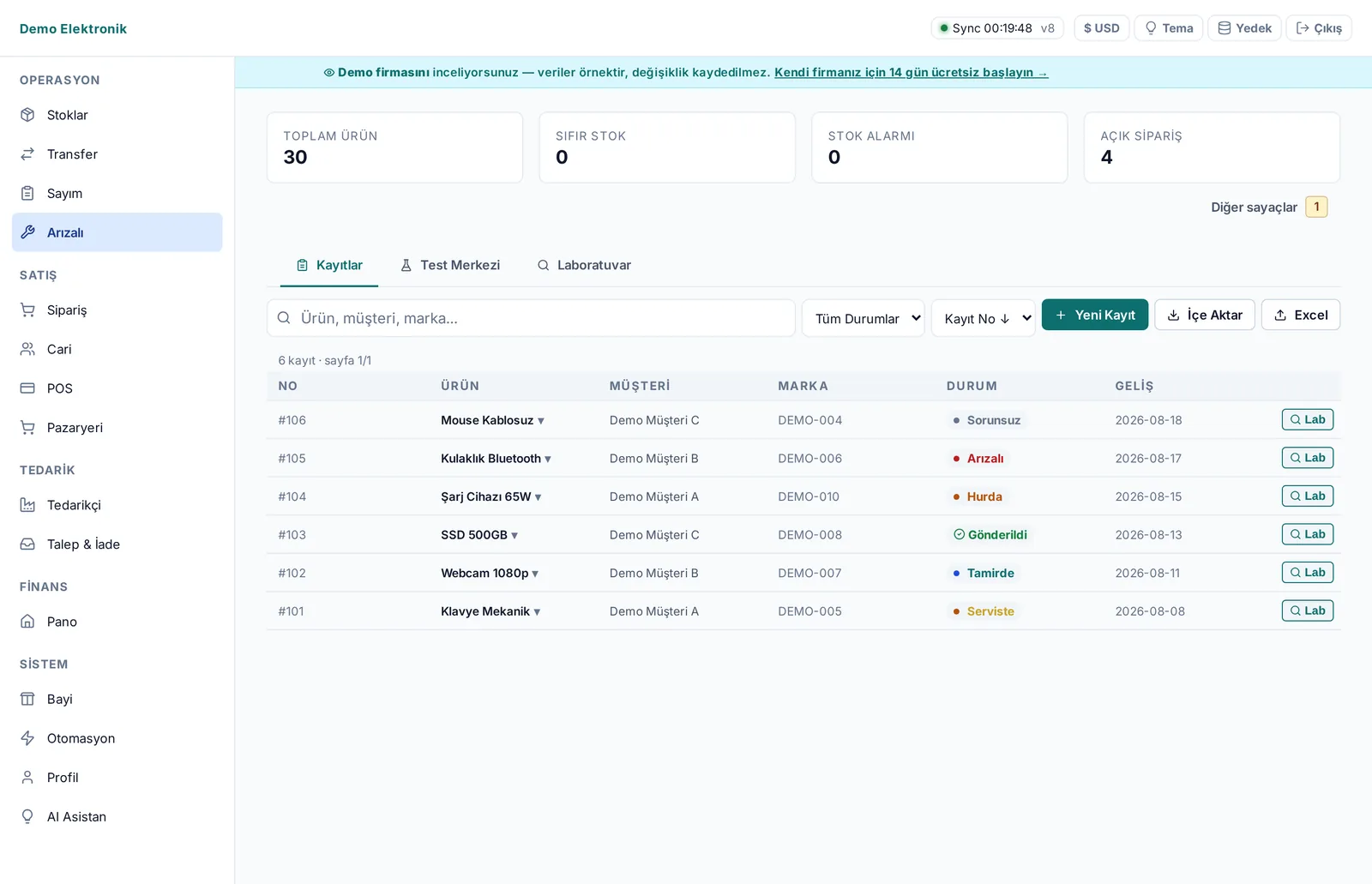The height and width of the screenshot is (884, 1372).
Task: Open the Kayıt No sort dropdown
Action: [983, 318]
